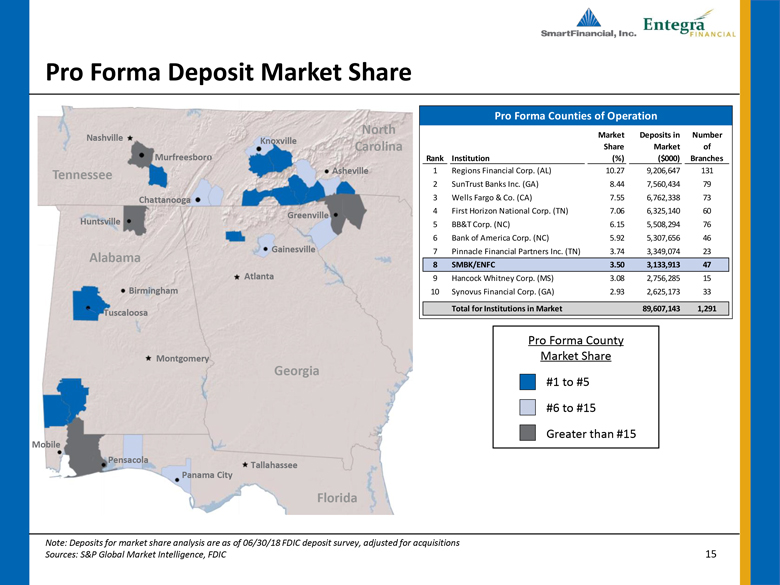Click the Panama City map label

pyautogui.click(x=207, y=475)
